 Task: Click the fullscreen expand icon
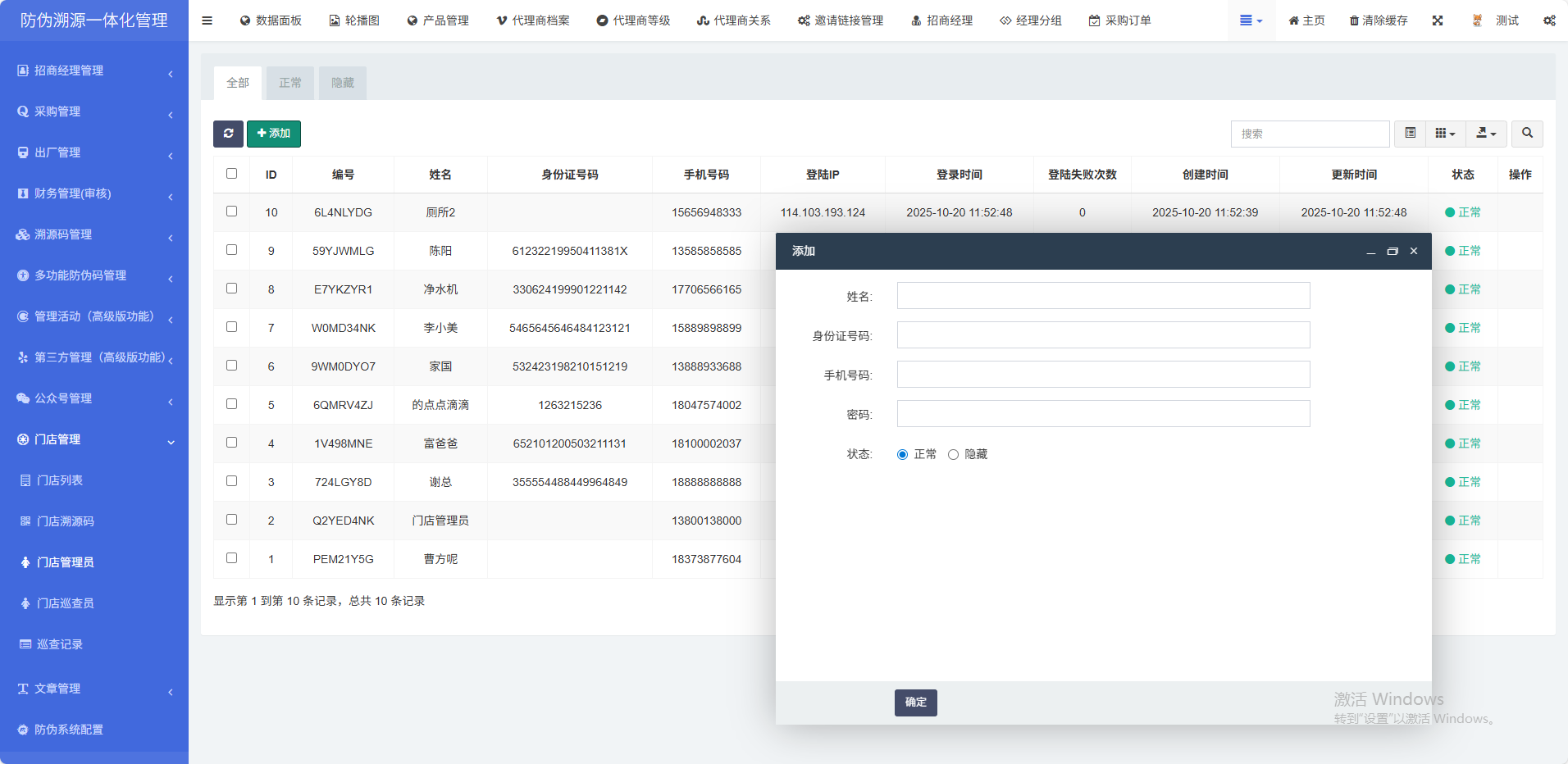pos(1438,20)
